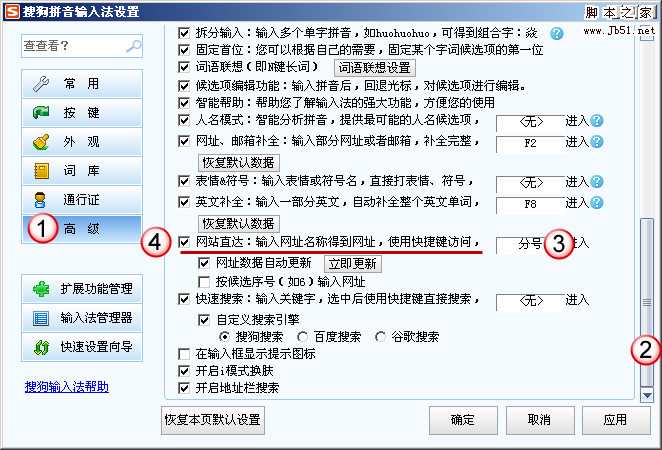Toggle 快速搜索 checkbox
The height and width of the screenshot is (450, 662).
[x=184, y=299]
